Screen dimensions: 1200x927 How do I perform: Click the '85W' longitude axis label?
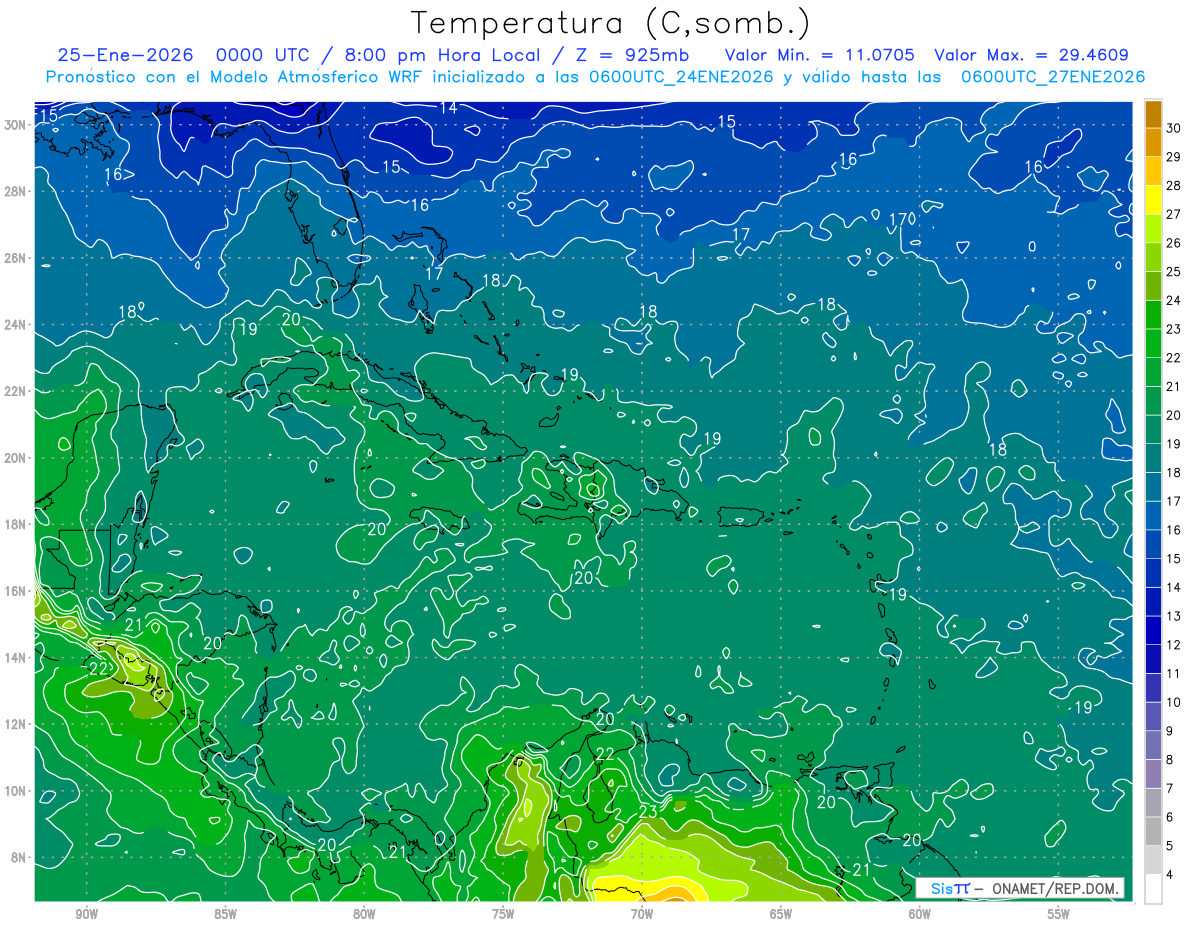[x=225, y=914]
